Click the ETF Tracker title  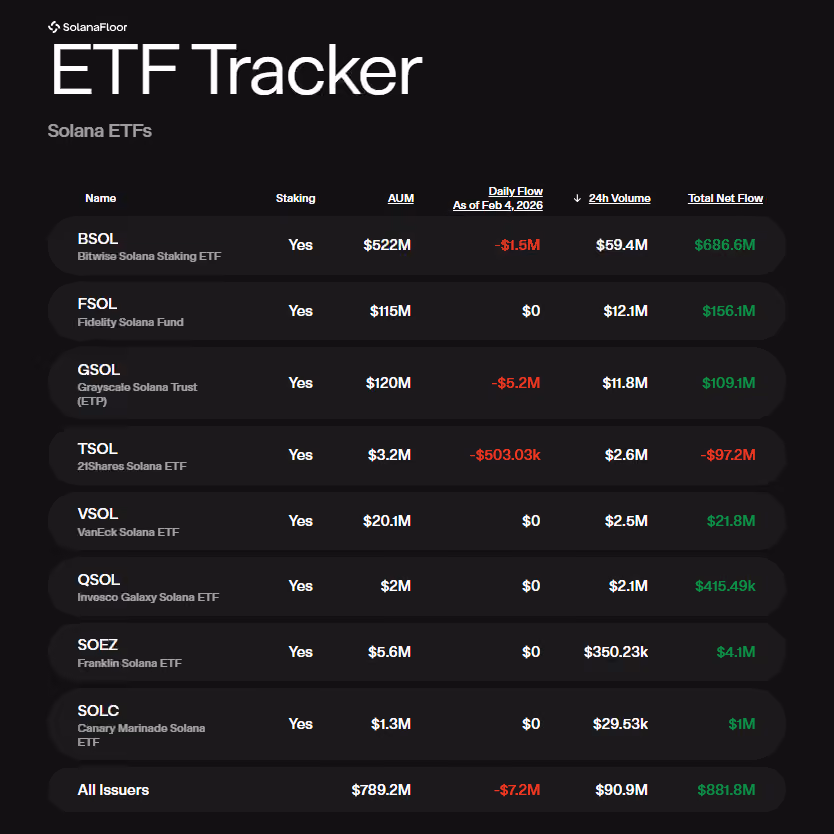pos(236,70)
